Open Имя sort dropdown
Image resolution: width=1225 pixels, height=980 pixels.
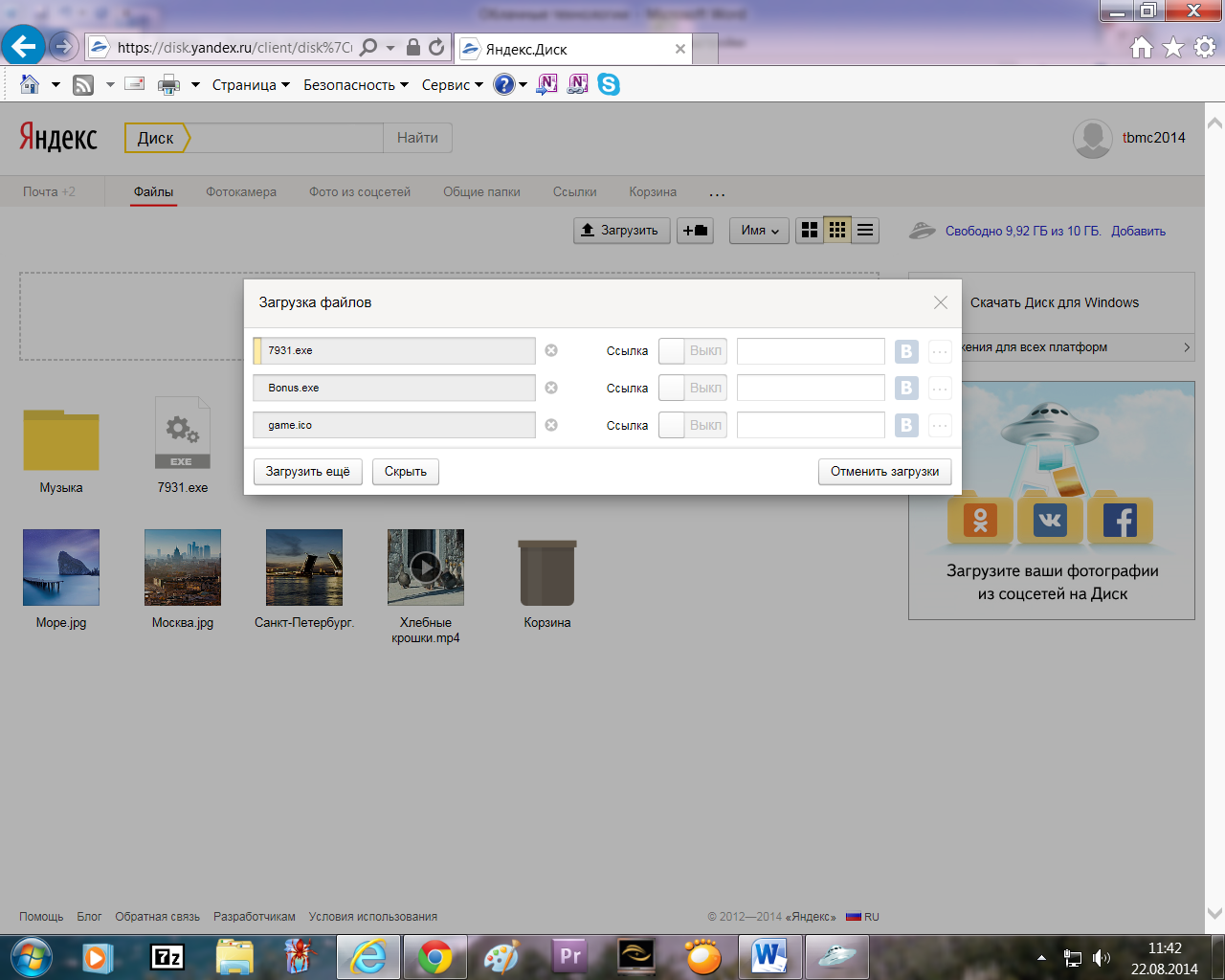click(760, 231)
